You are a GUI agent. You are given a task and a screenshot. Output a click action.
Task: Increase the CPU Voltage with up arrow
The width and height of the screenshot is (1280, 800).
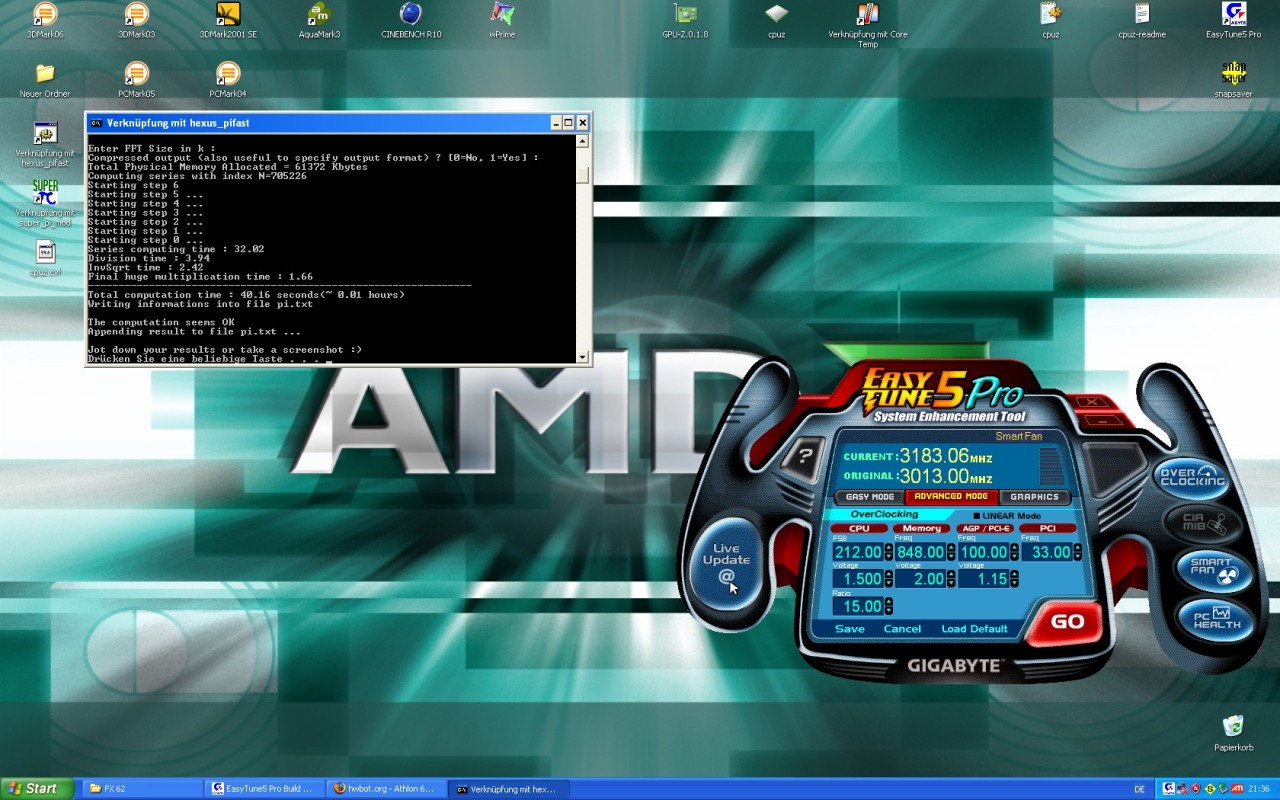889,574
